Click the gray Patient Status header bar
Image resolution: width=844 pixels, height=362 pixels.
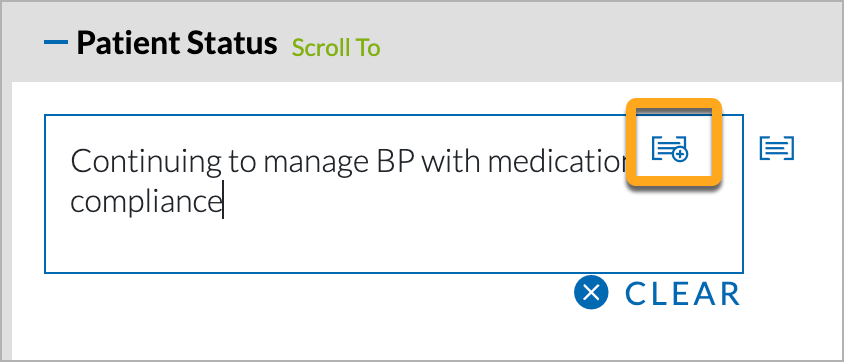pyautogui.click(x=592, y=43)
